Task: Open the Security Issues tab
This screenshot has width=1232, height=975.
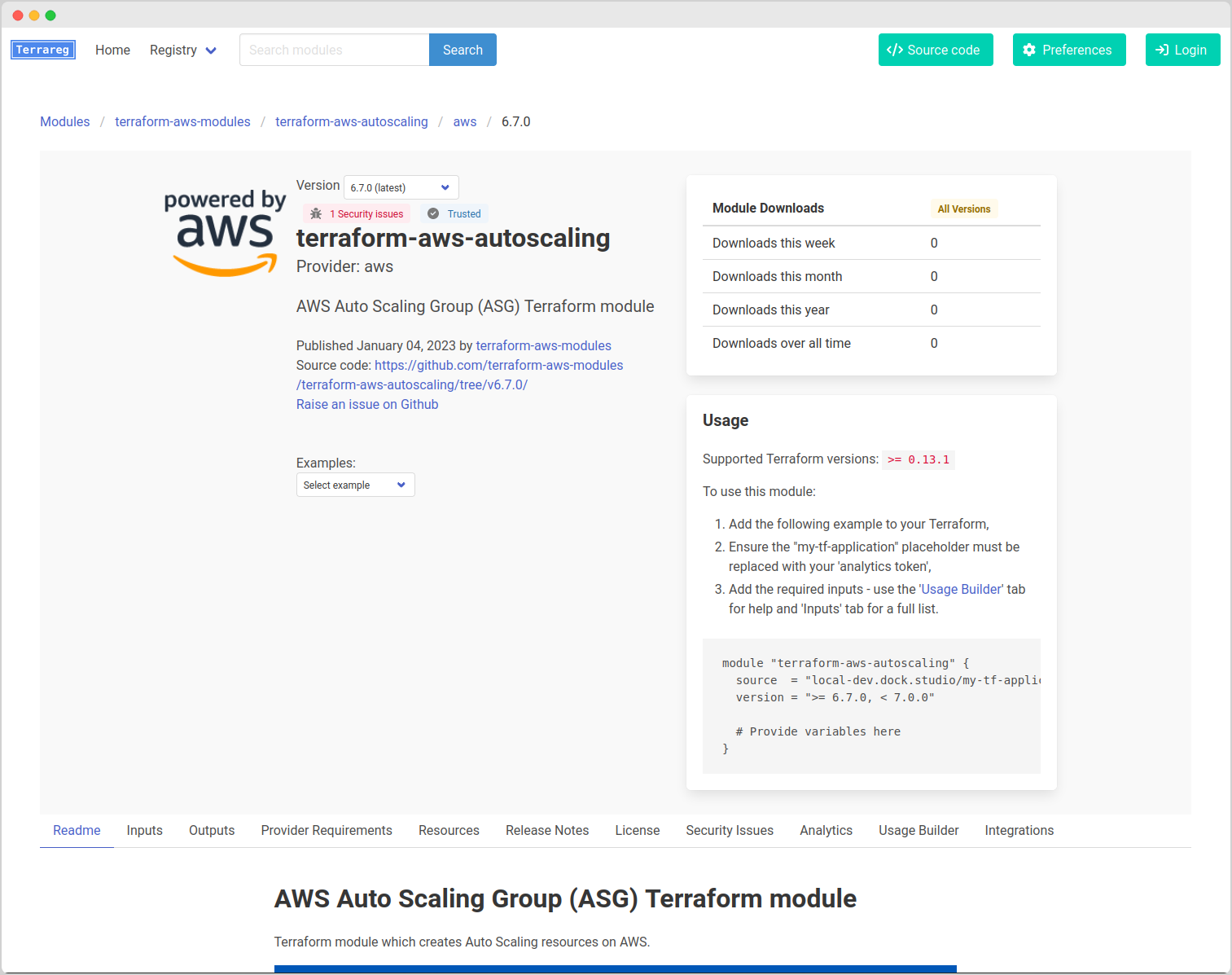Action: pyautogui.click(x=730, y=830)
